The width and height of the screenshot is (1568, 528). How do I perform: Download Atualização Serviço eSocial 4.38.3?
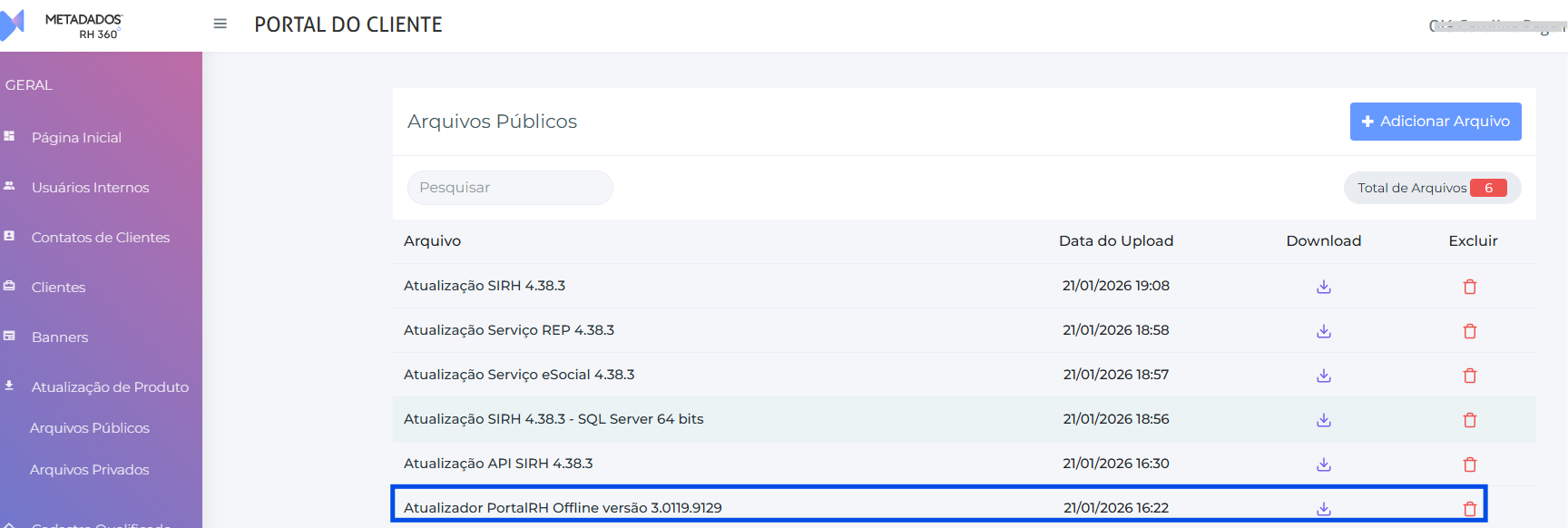[1324, 376]
